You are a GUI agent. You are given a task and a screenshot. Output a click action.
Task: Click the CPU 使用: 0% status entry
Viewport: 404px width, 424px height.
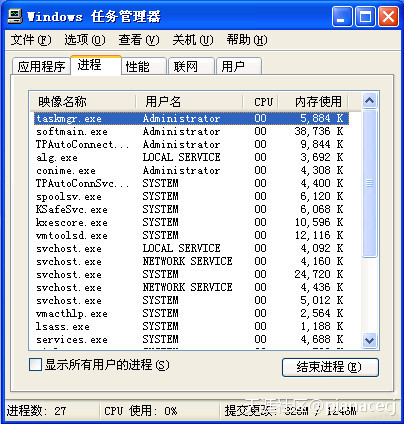[x=141, y=411]
